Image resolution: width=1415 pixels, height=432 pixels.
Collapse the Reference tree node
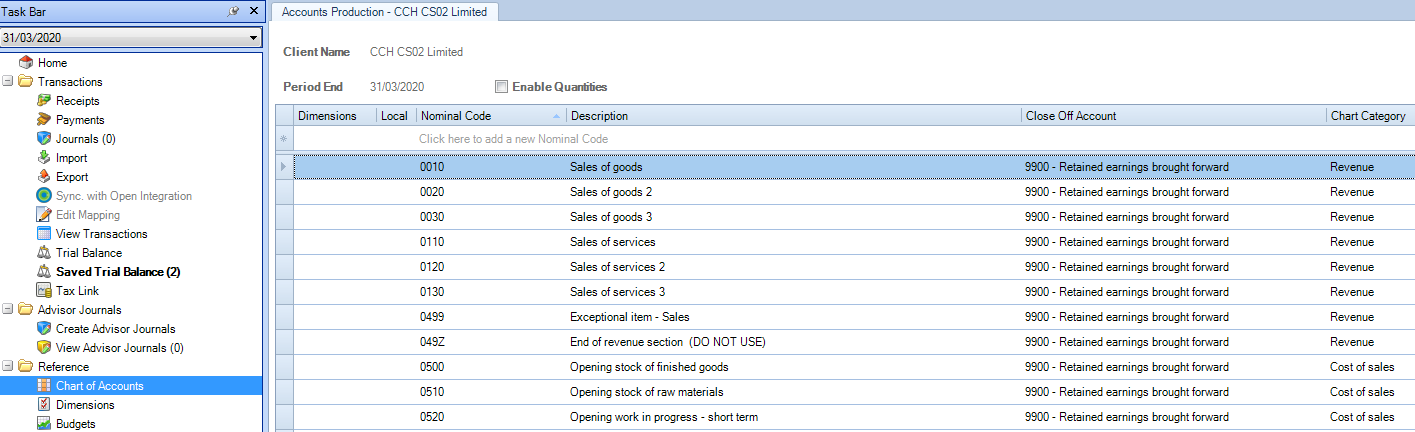[x=8, y=367]
